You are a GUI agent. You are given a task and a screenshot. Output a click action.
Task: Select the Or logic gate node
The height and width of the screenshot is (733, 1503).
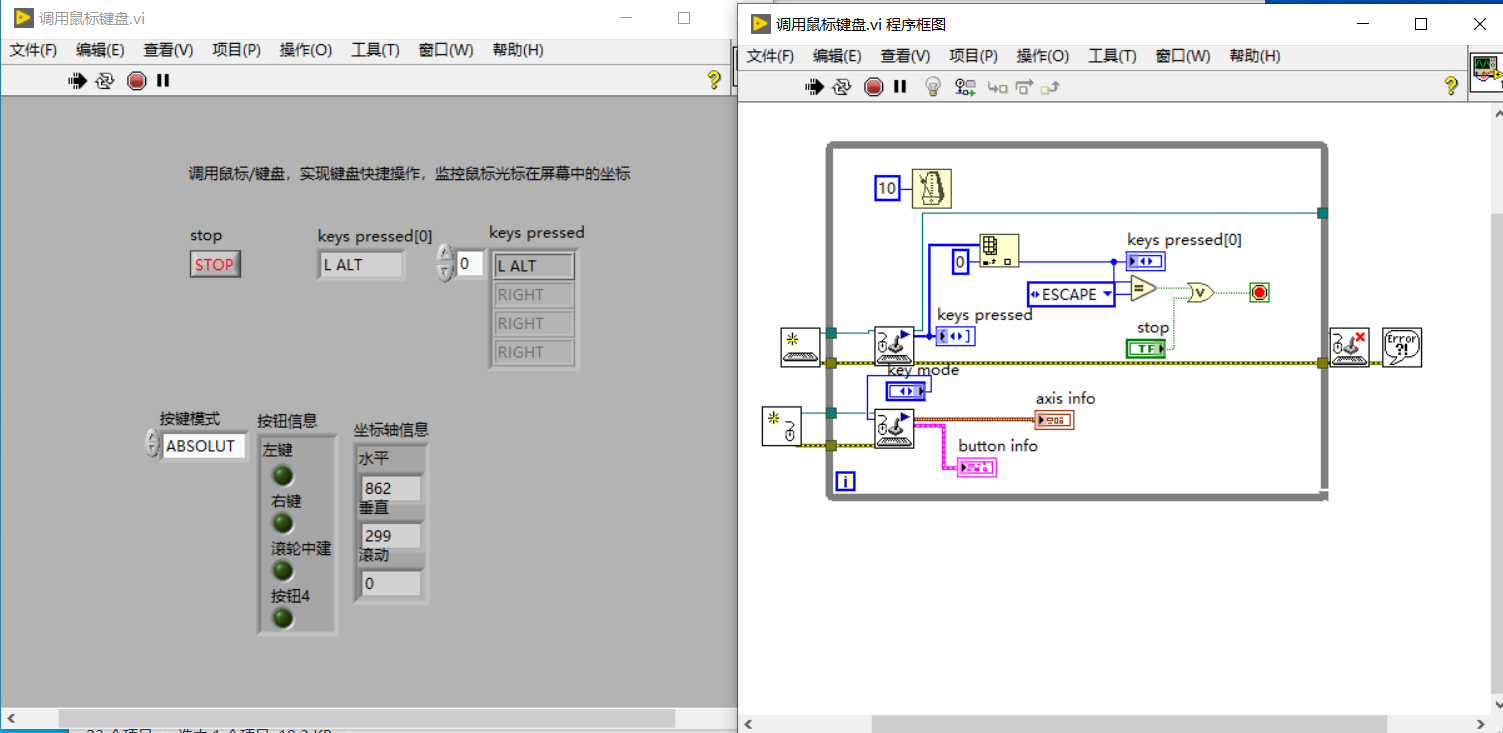(x=1200, y=292)
